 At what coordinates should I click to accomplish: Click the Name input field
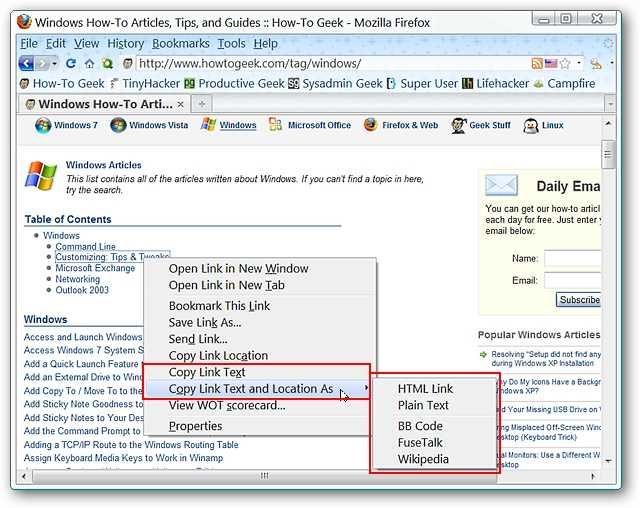click(x=573, y=258)
